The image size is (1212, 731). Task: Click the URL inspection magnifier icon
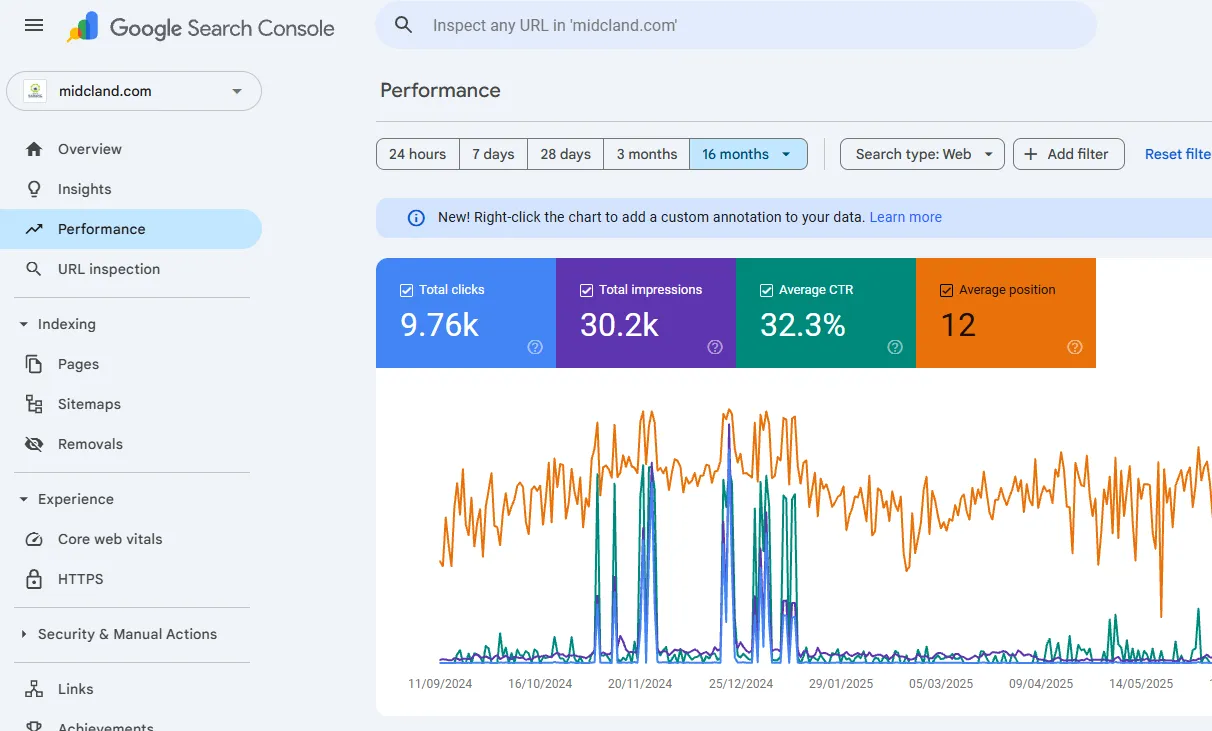tap(34, 269)
